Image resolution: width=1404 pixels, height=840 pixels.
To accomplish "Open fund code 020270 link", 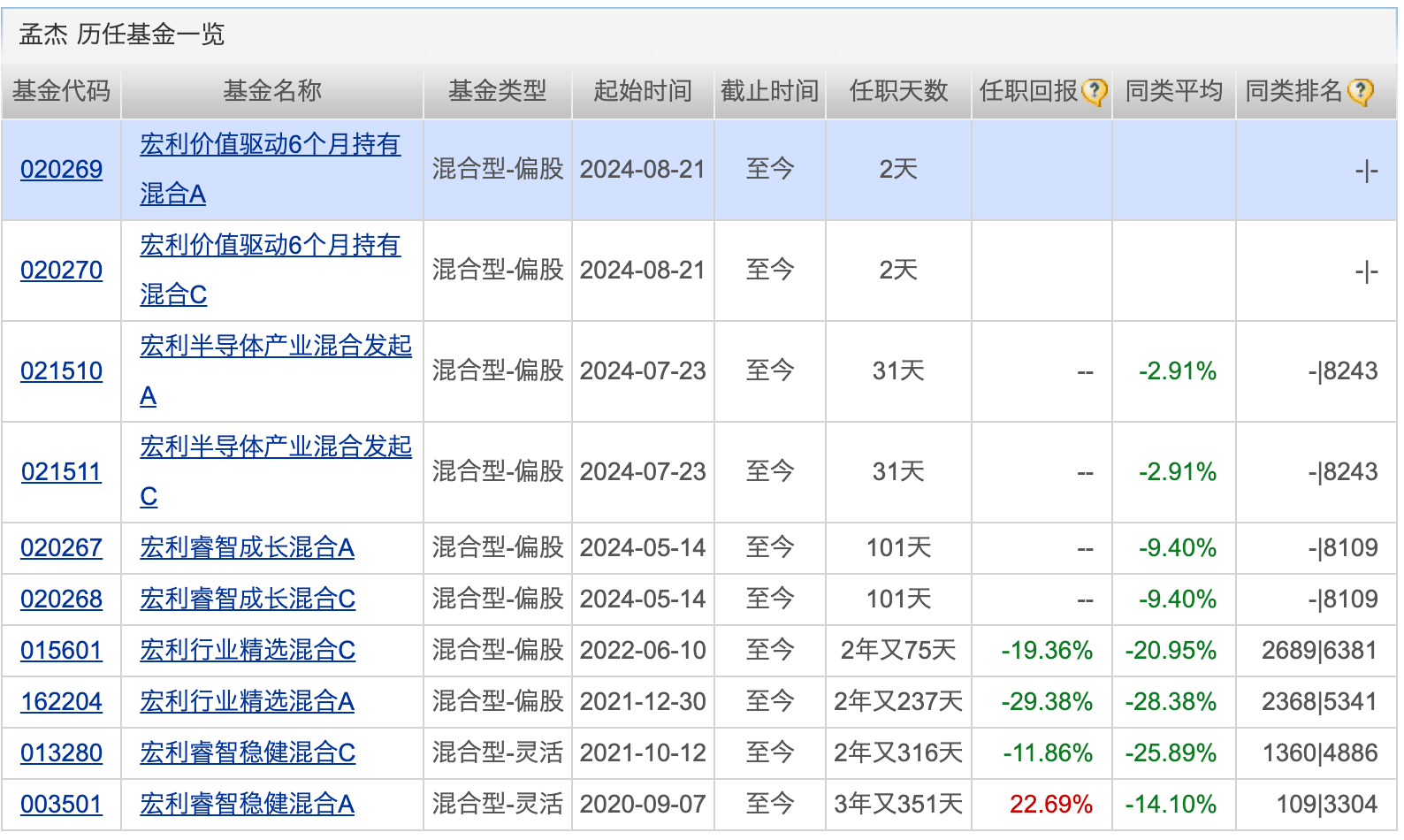I will pyautogui.click(x=61, y=270).
